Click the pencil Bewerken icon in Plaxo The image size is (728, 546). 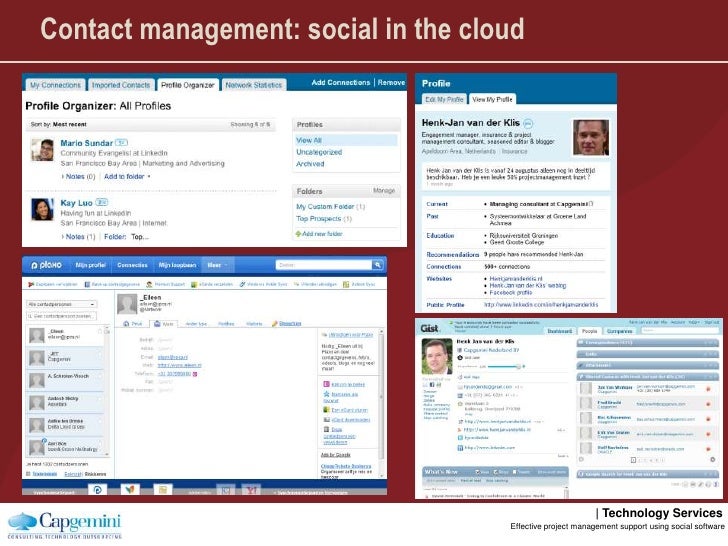pos(274,324)
